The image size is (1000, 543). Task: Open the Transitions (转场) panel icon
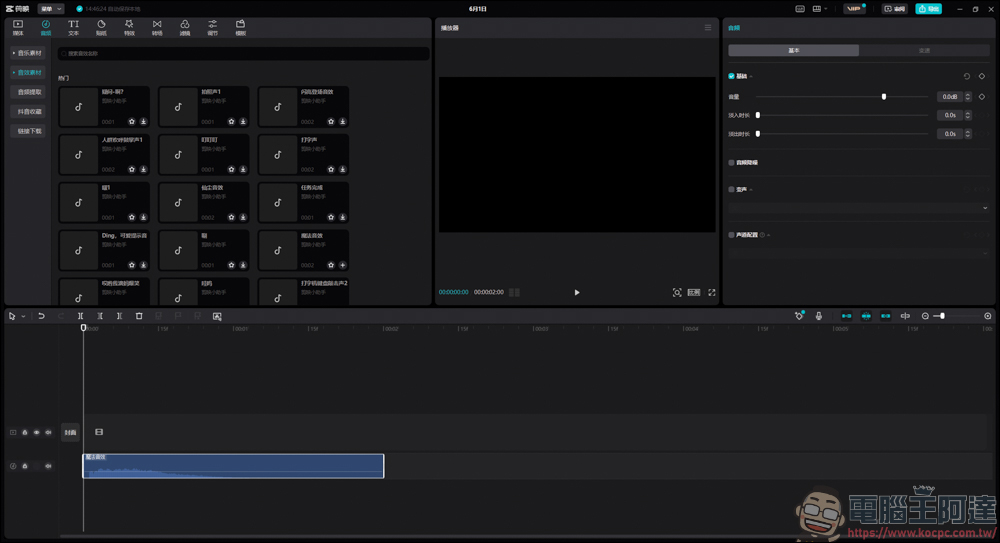click(x=157, y=27)
